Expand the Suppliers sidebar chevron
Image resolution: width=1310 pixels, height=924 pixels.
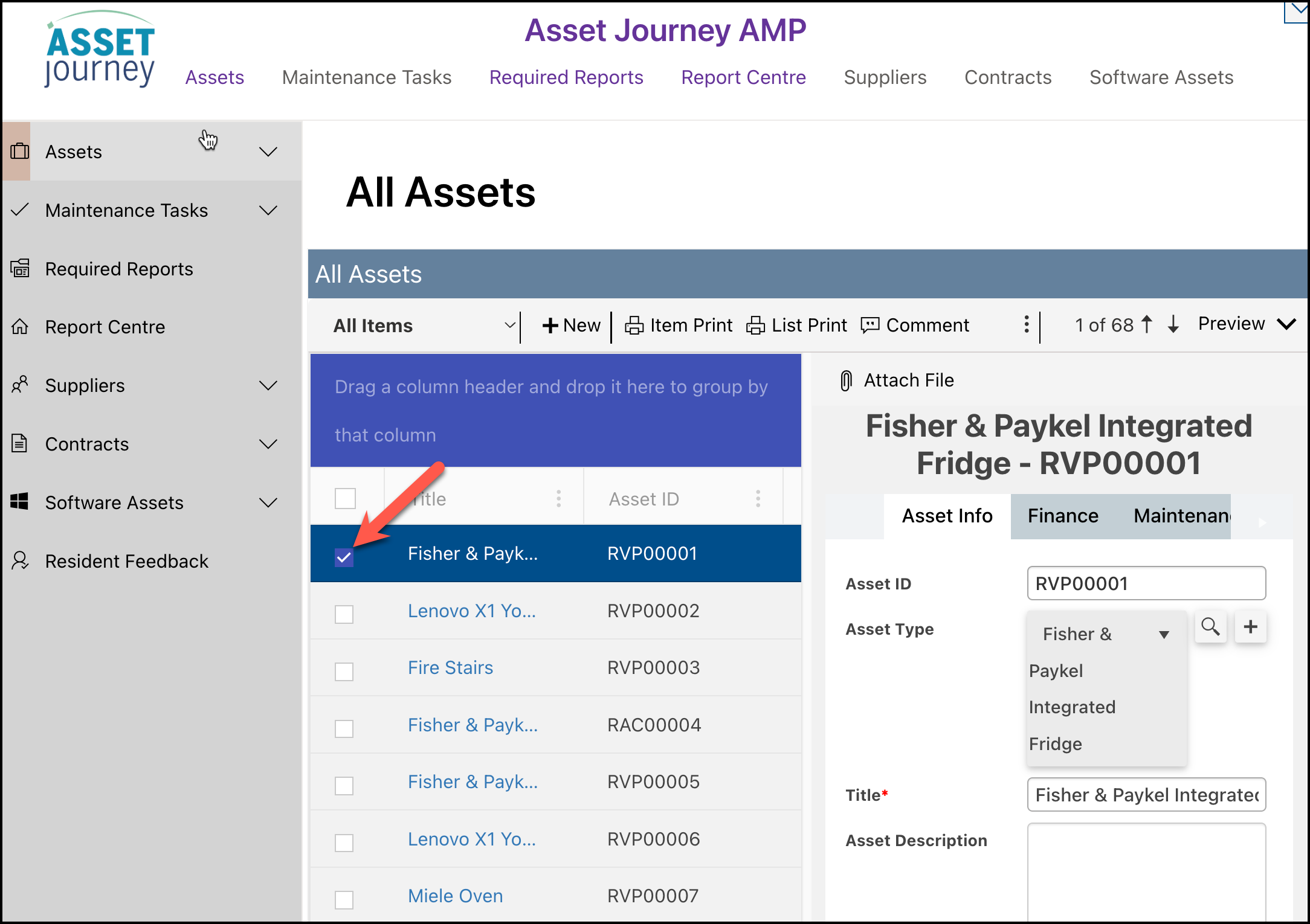[x=268, y=385]
